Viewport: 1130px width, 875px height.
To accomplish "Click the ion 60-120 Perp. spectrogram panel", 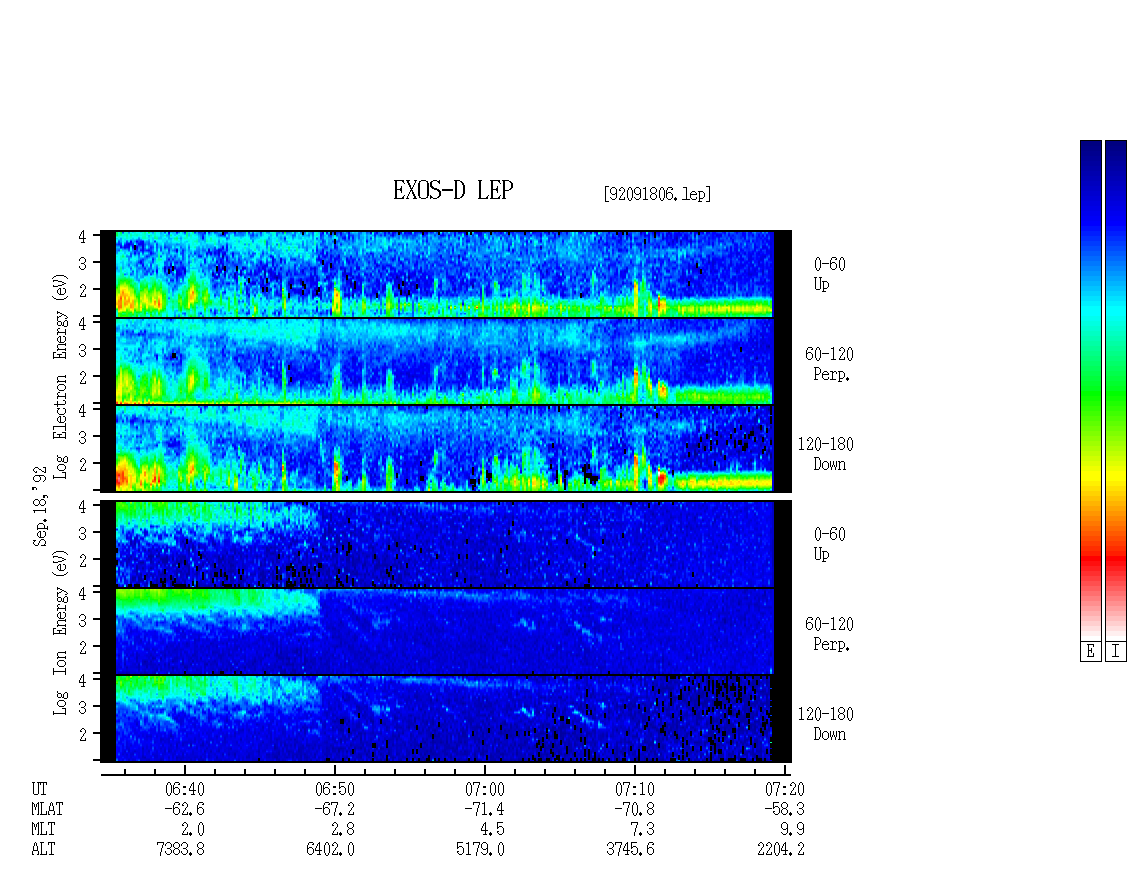I will (444, 631).
